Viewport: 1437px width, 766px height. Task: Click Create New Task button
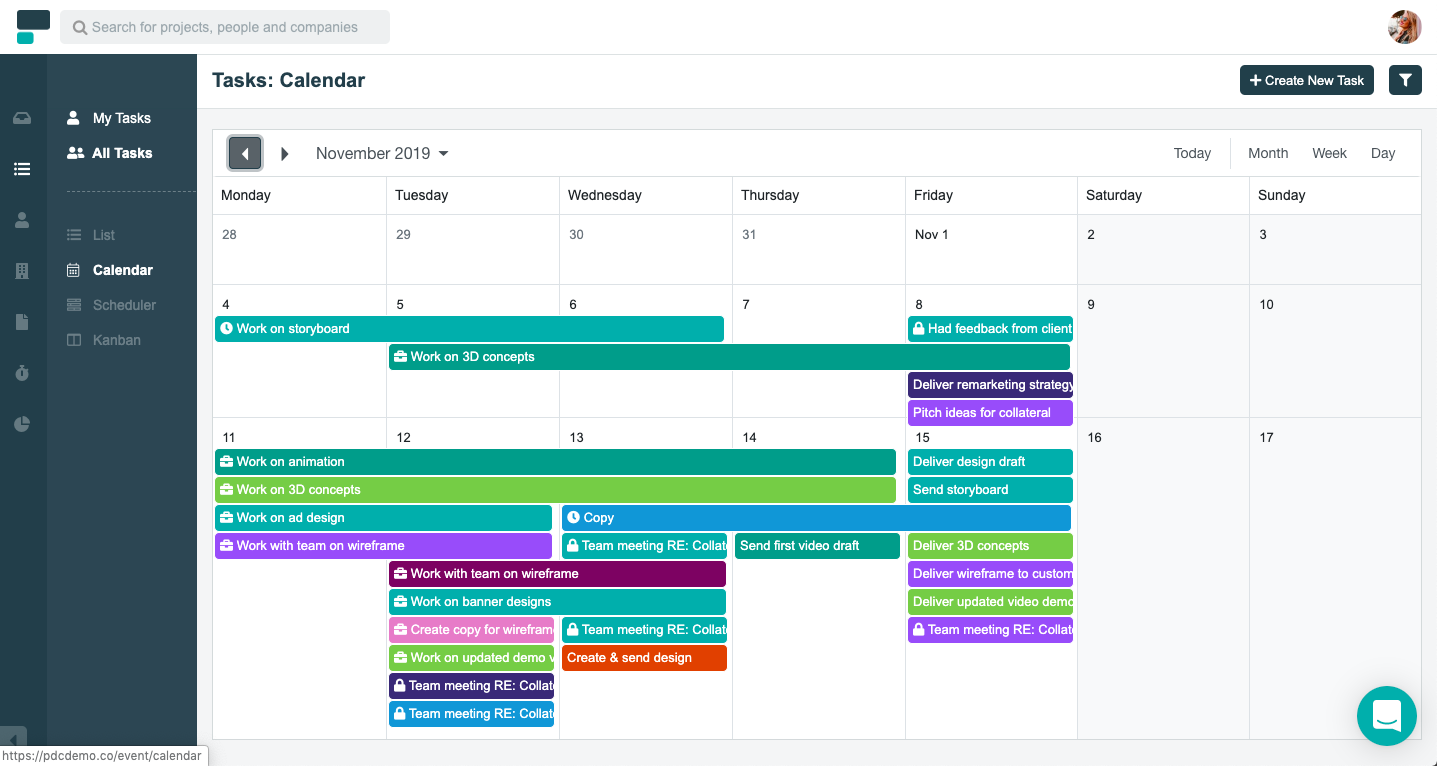tap(1307, 80)
